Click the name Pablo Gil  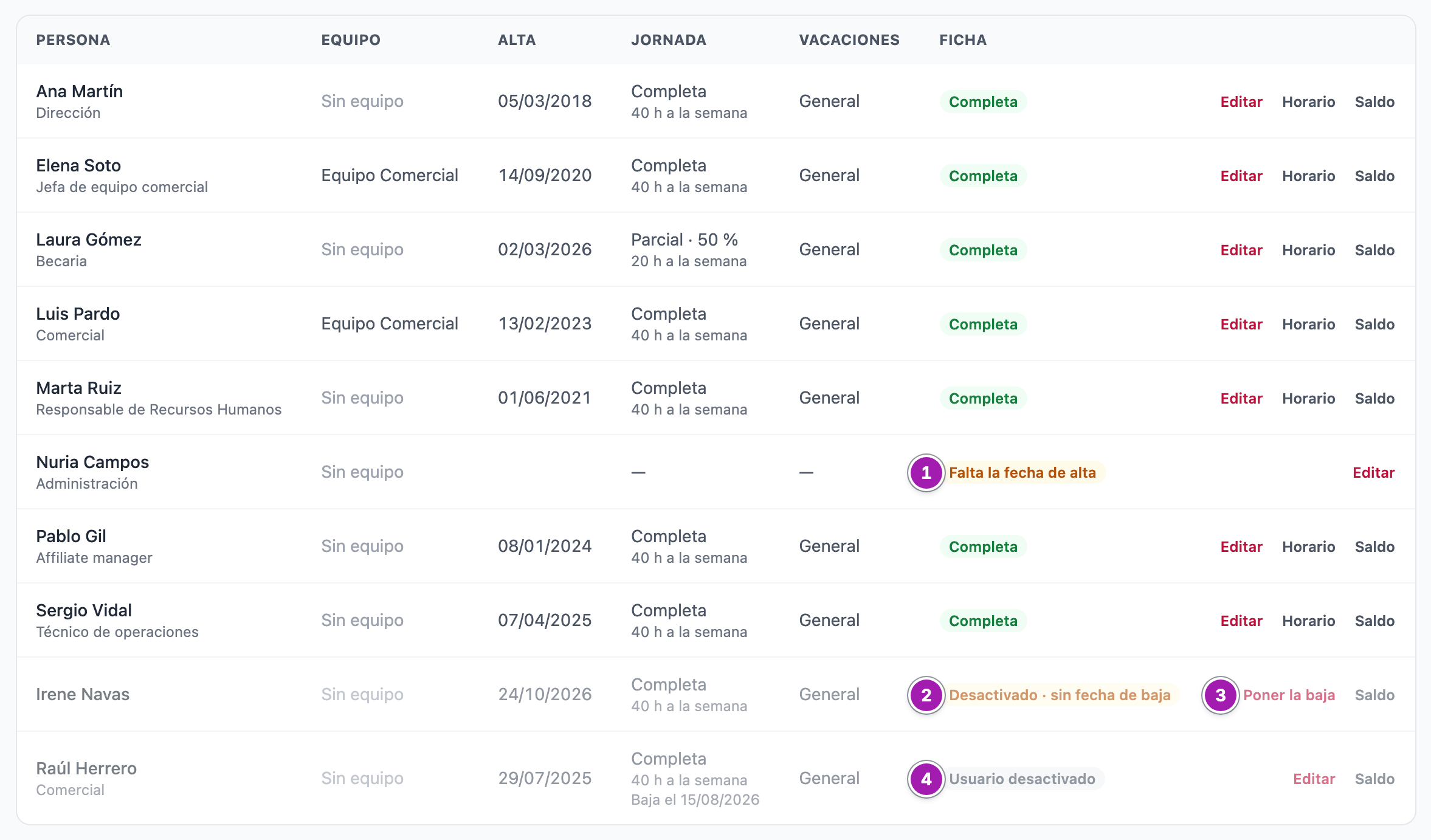(x=71, y=536)
